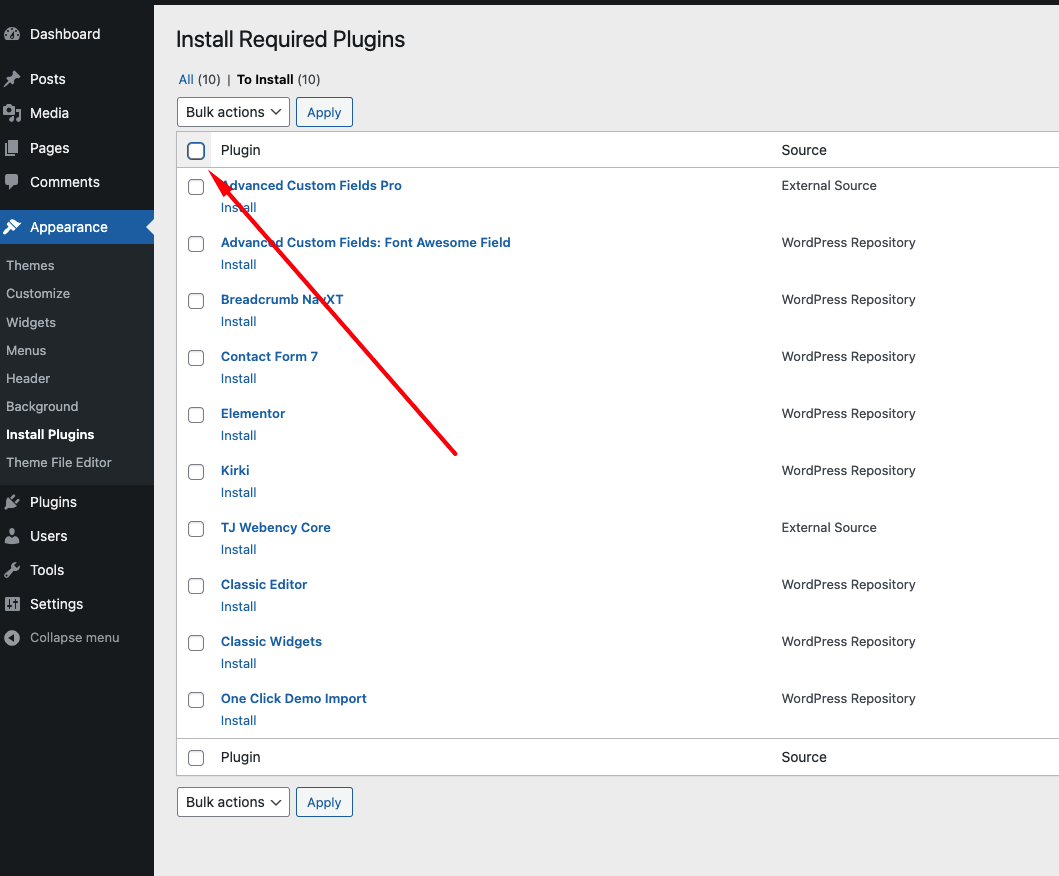Click Collapse menu label
The image size is (1059, 876).
click(x=74, y=638)
